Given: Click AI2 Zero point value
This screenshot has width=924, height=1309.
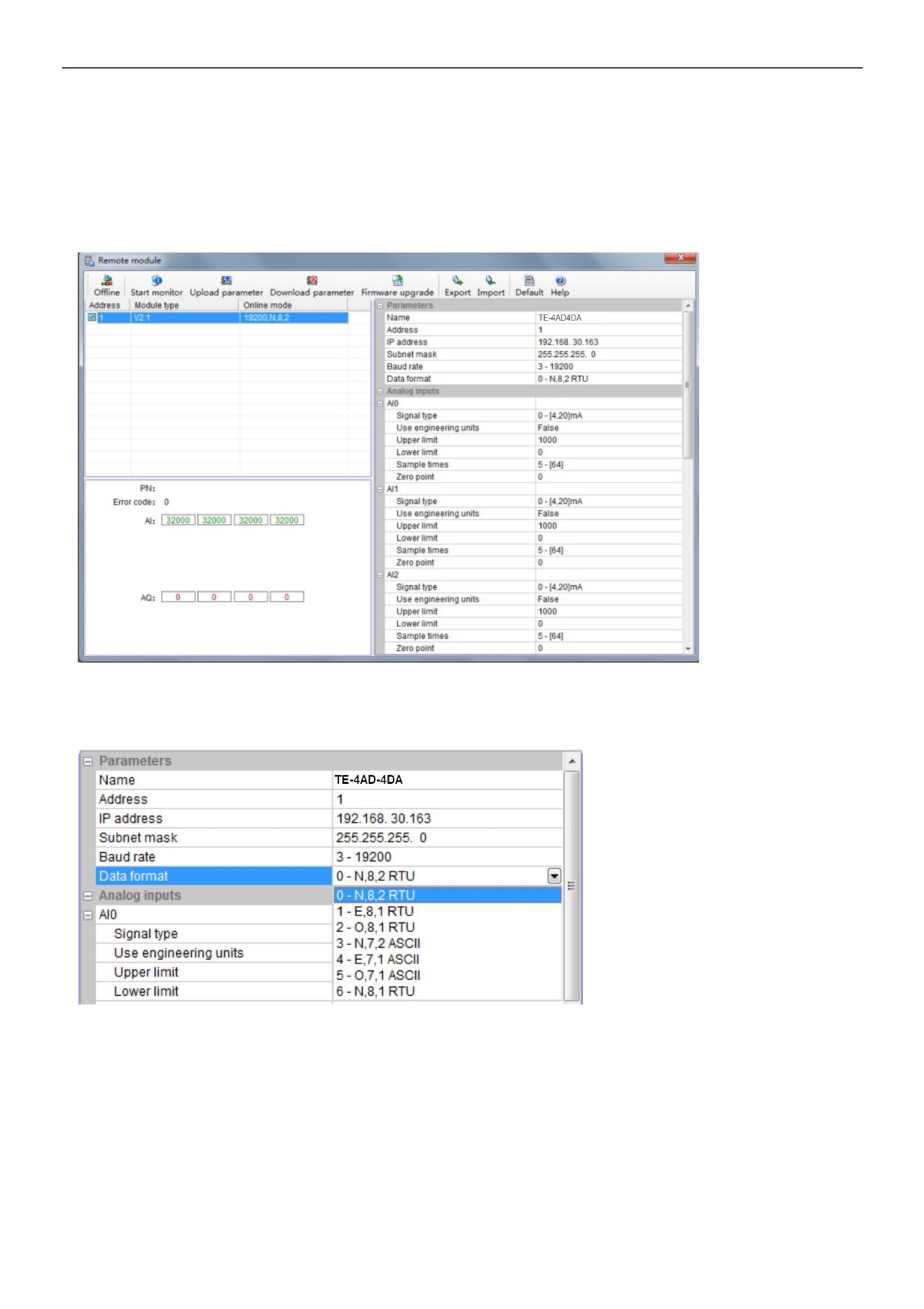Looking at the screenshot, I should coord(609,648).
